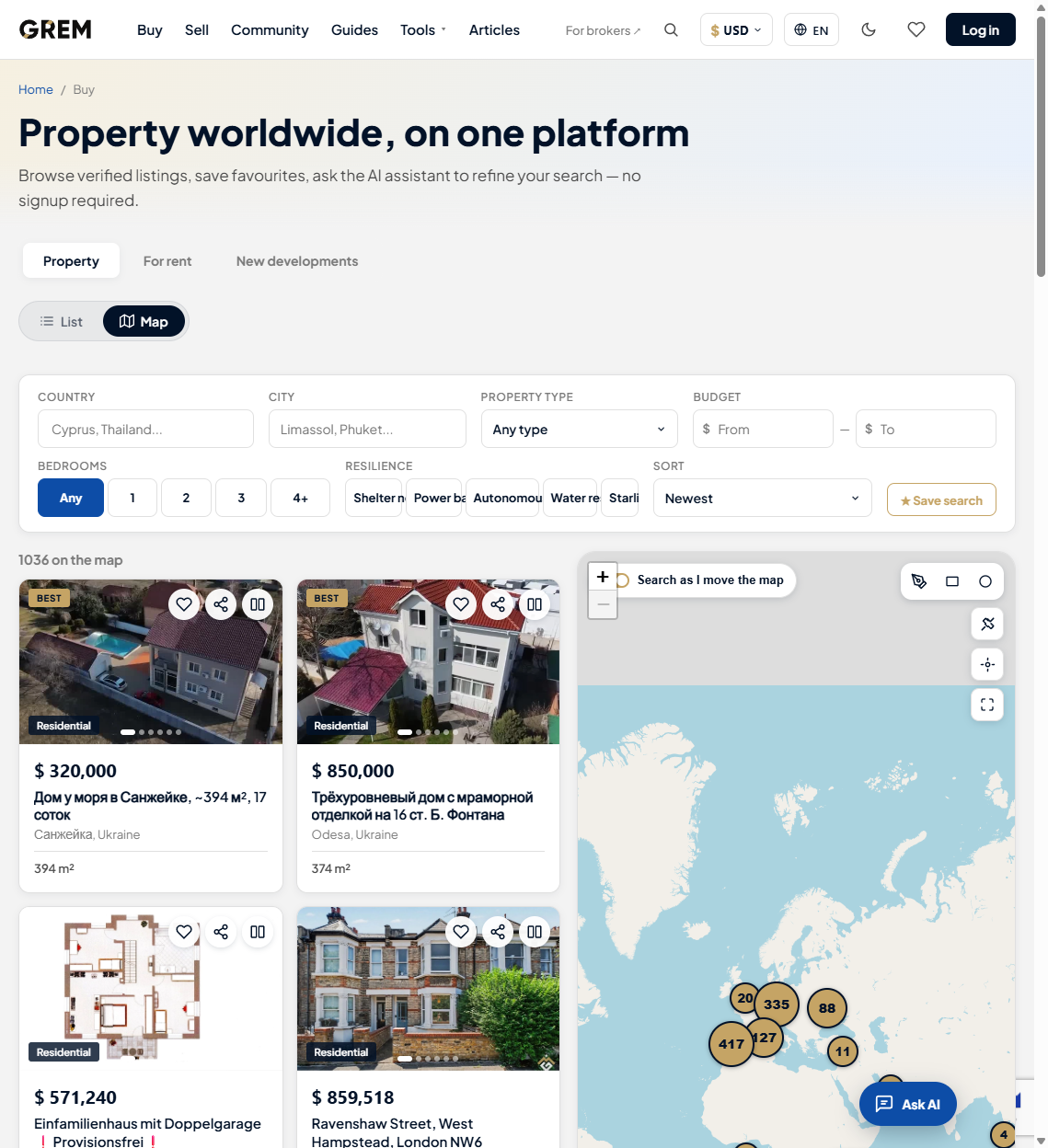
Task: Share the Ravenshaw Street listing
Action: coord(498,932)
